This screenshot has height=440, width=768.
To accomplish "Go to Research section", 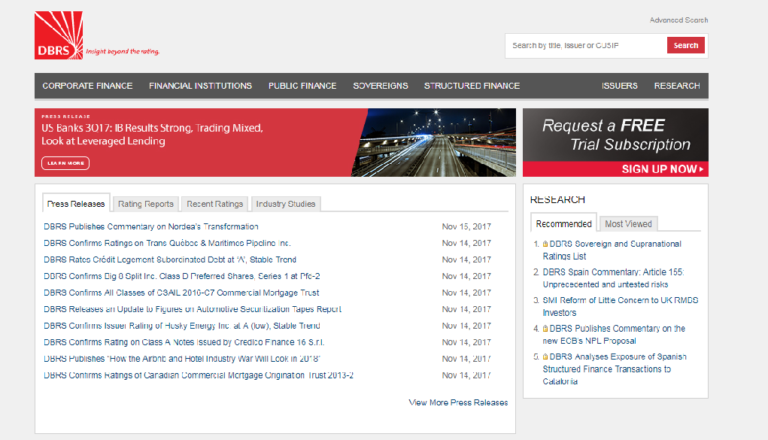I will pyautogui.click(x=677, y=86).
